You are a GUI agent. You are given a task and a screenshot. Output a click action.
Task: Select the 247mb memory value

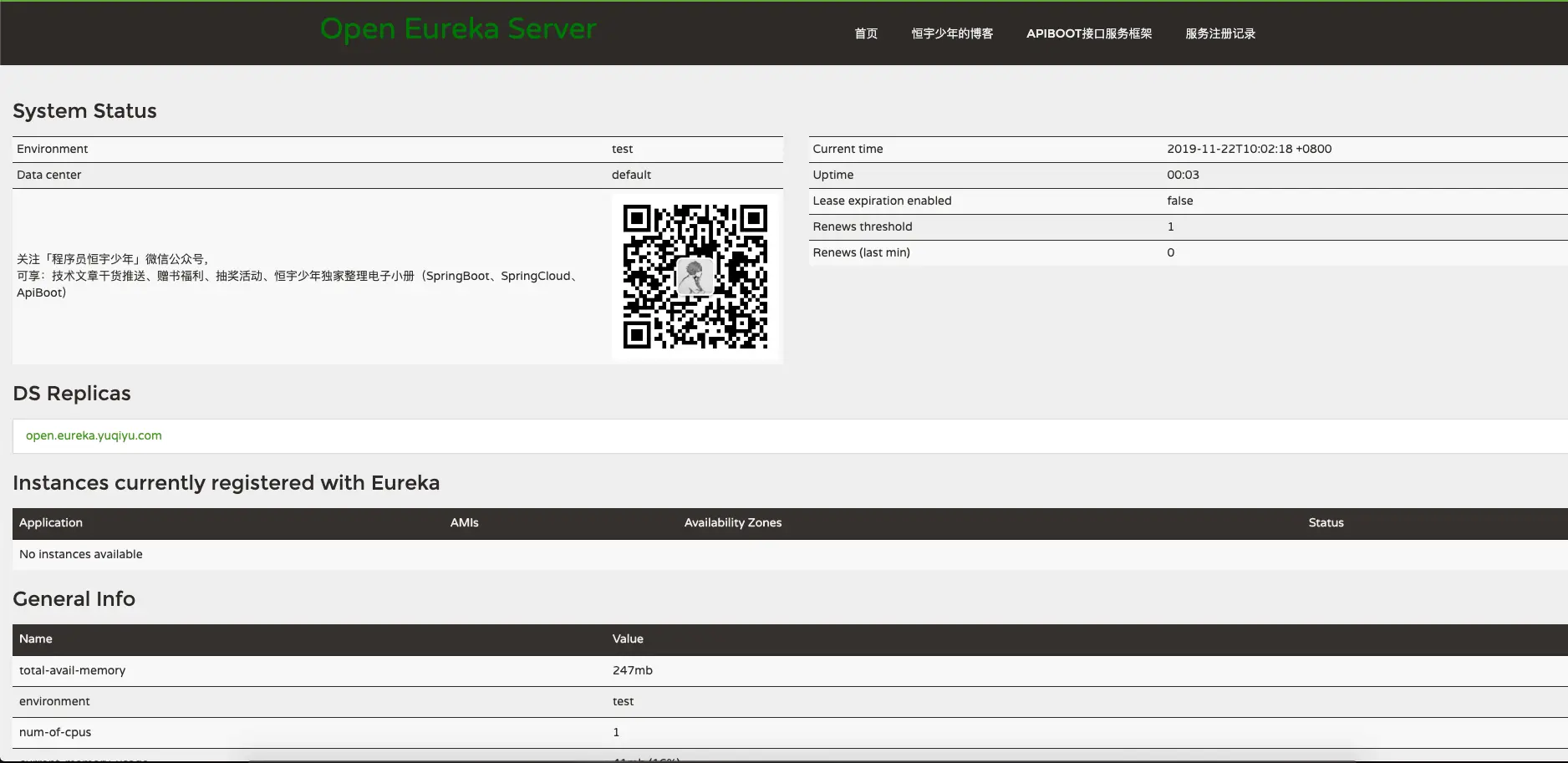tap(633, 670)
